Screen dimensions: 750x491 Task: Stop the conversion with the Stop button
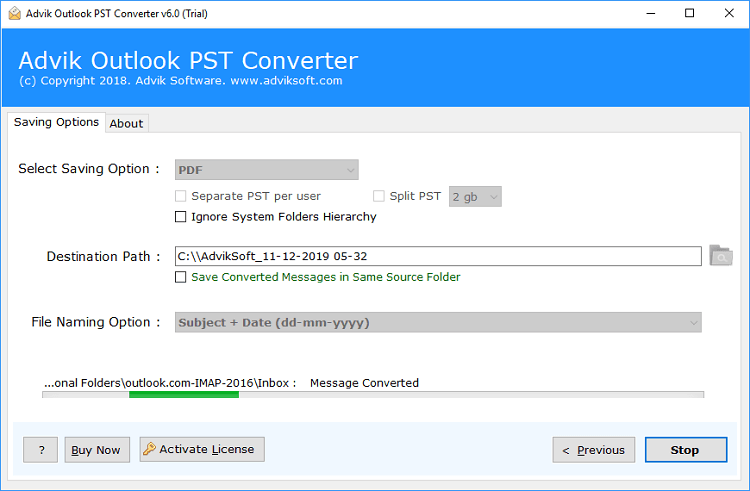(686, 450)
